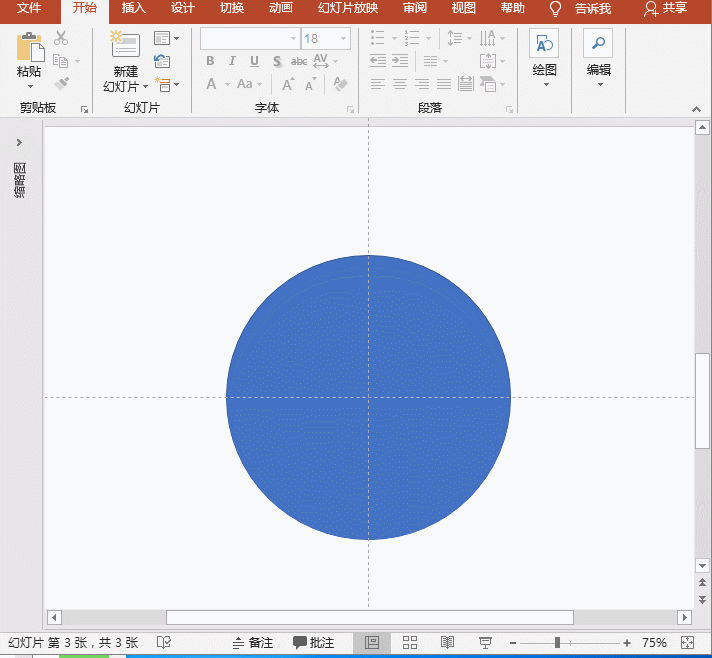The width and height of the screenshot is (712, 658).
Task: Open the Slide Show (幻灯片放映) tab
Action: pyautogui.click(x=348, y=8)
